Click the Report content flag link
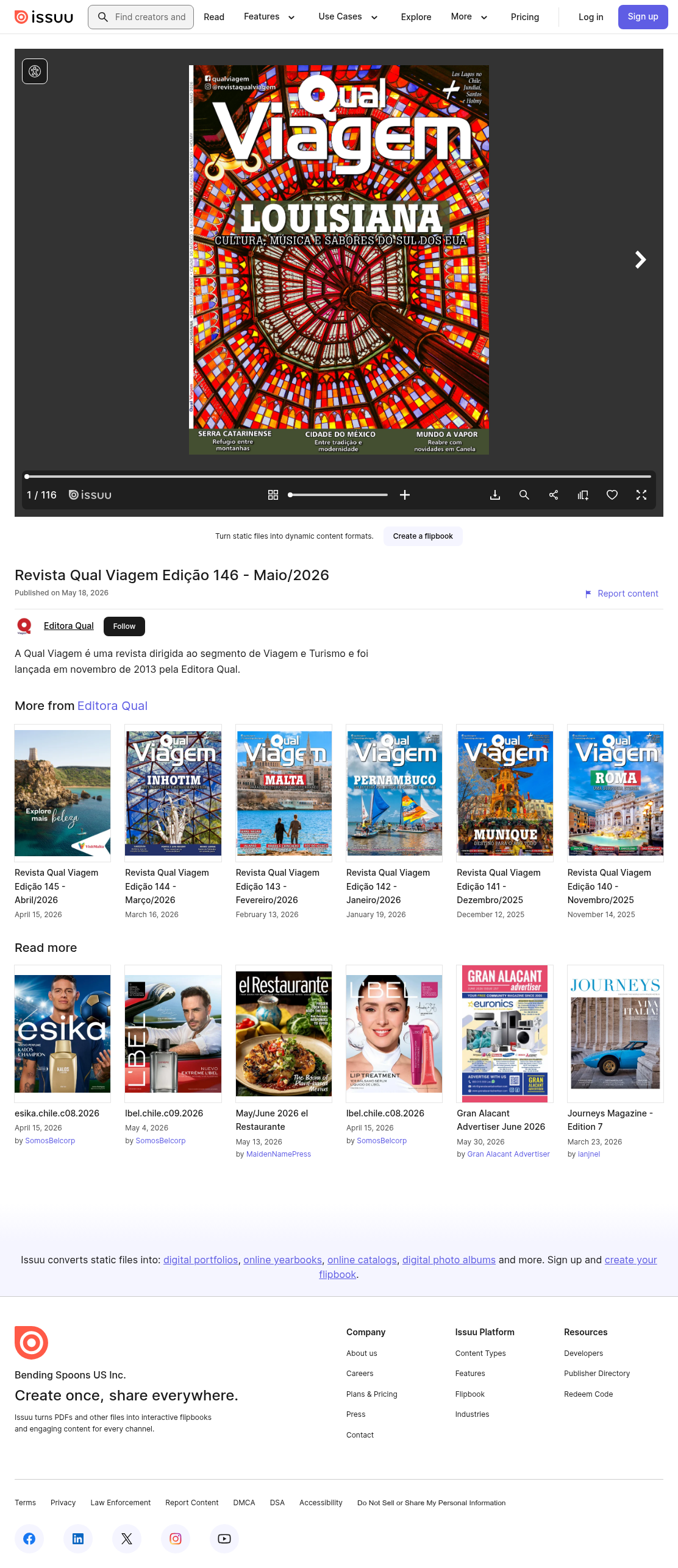Screen dimensions: 678x1568 [x=622, y=594]
